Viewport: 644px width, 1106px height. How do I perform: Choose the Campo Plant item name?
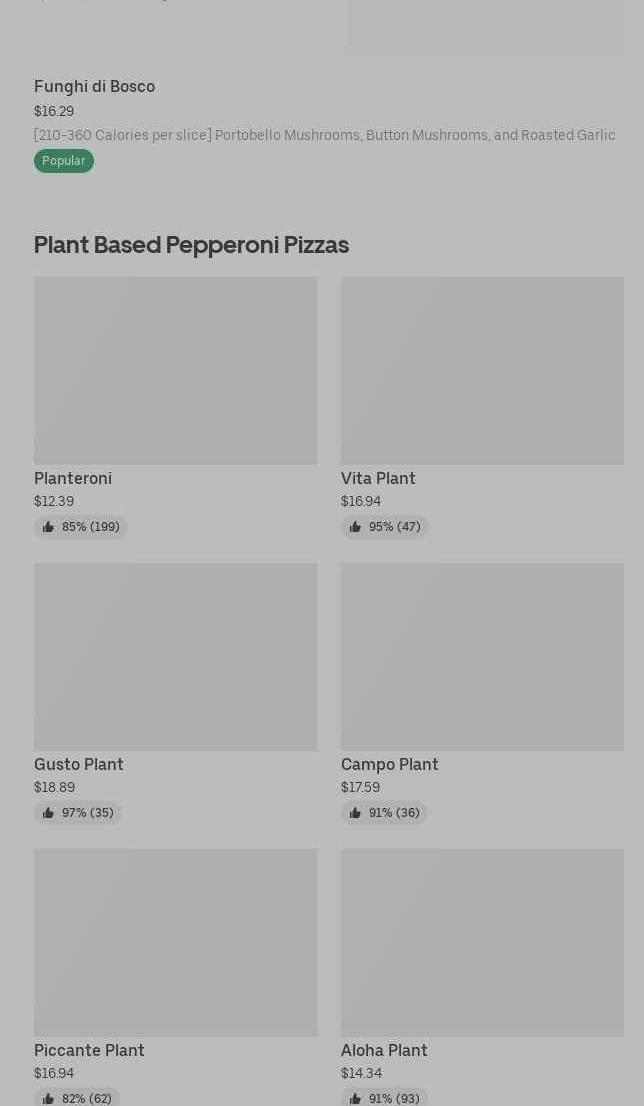pos(390,765)
